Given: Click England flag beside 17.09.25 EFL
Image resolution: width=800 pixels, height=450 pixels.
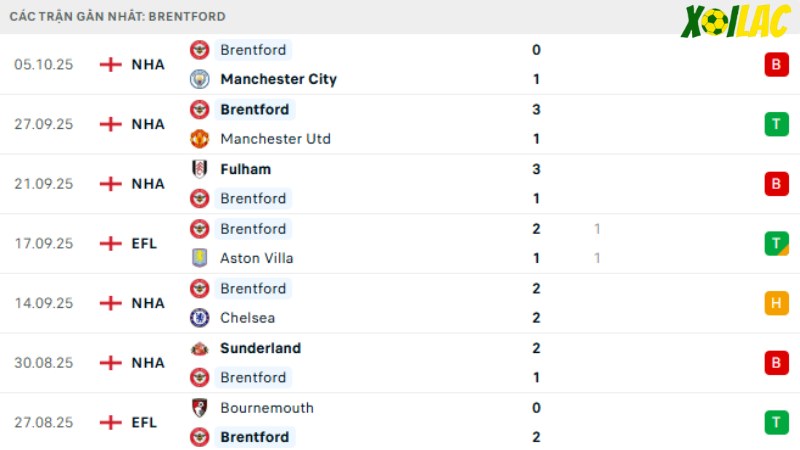Looking at the screenshot, I should [x=111, y=243].
